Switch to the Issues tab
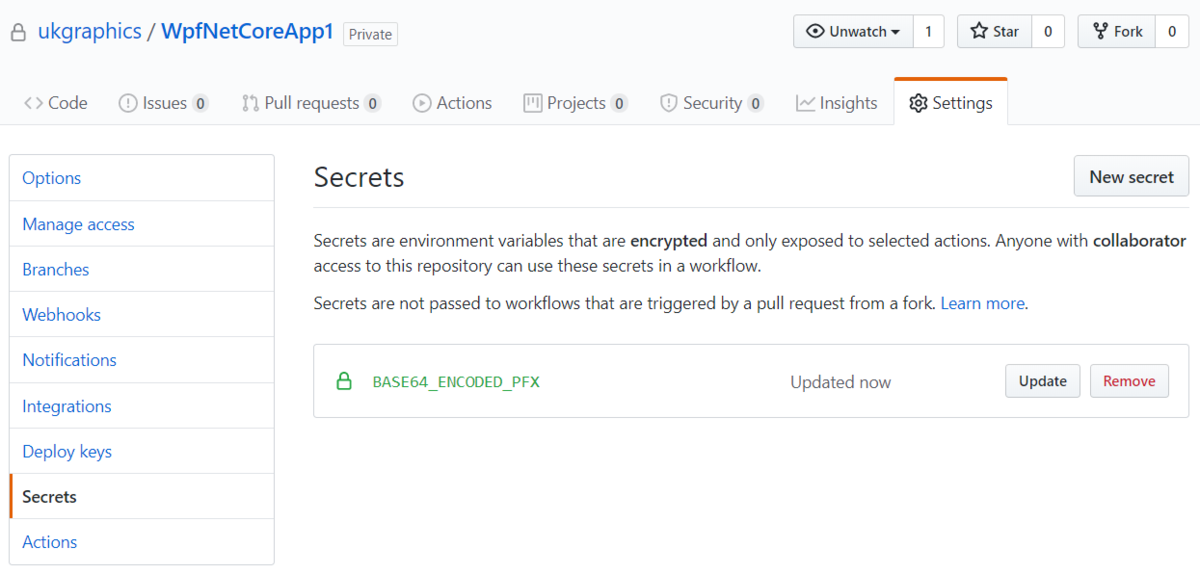This screenshot has width=1200, height=574. coord(163,103)
